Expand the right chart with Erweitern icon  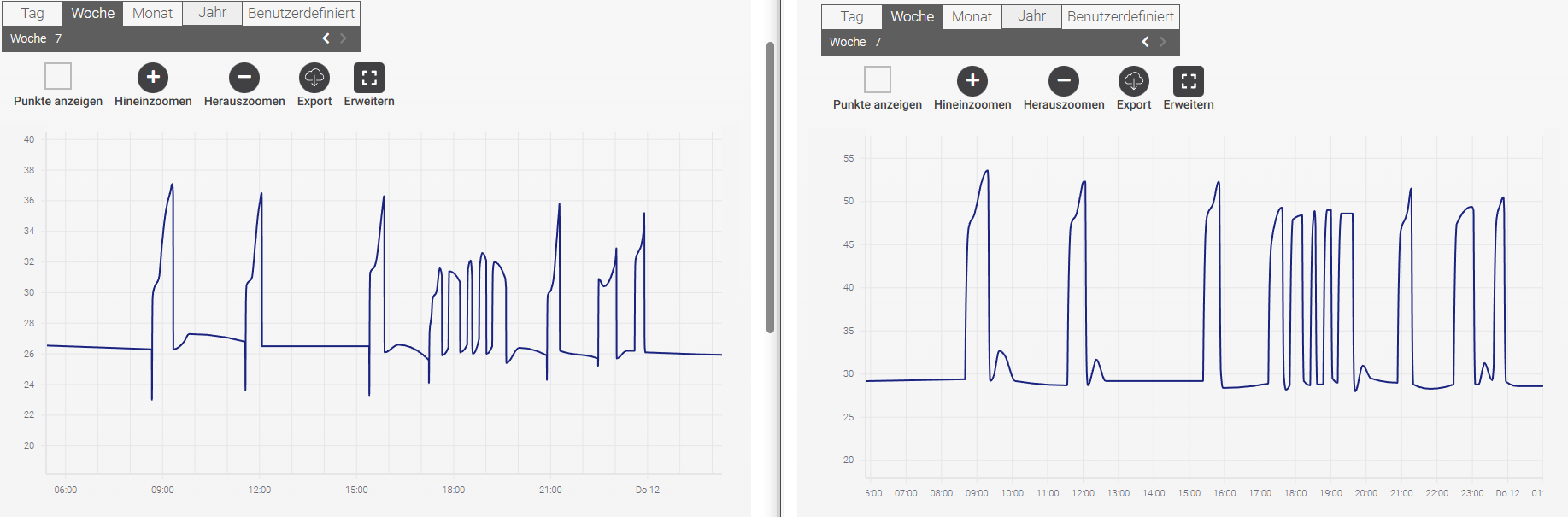[x=1189, y=81]
